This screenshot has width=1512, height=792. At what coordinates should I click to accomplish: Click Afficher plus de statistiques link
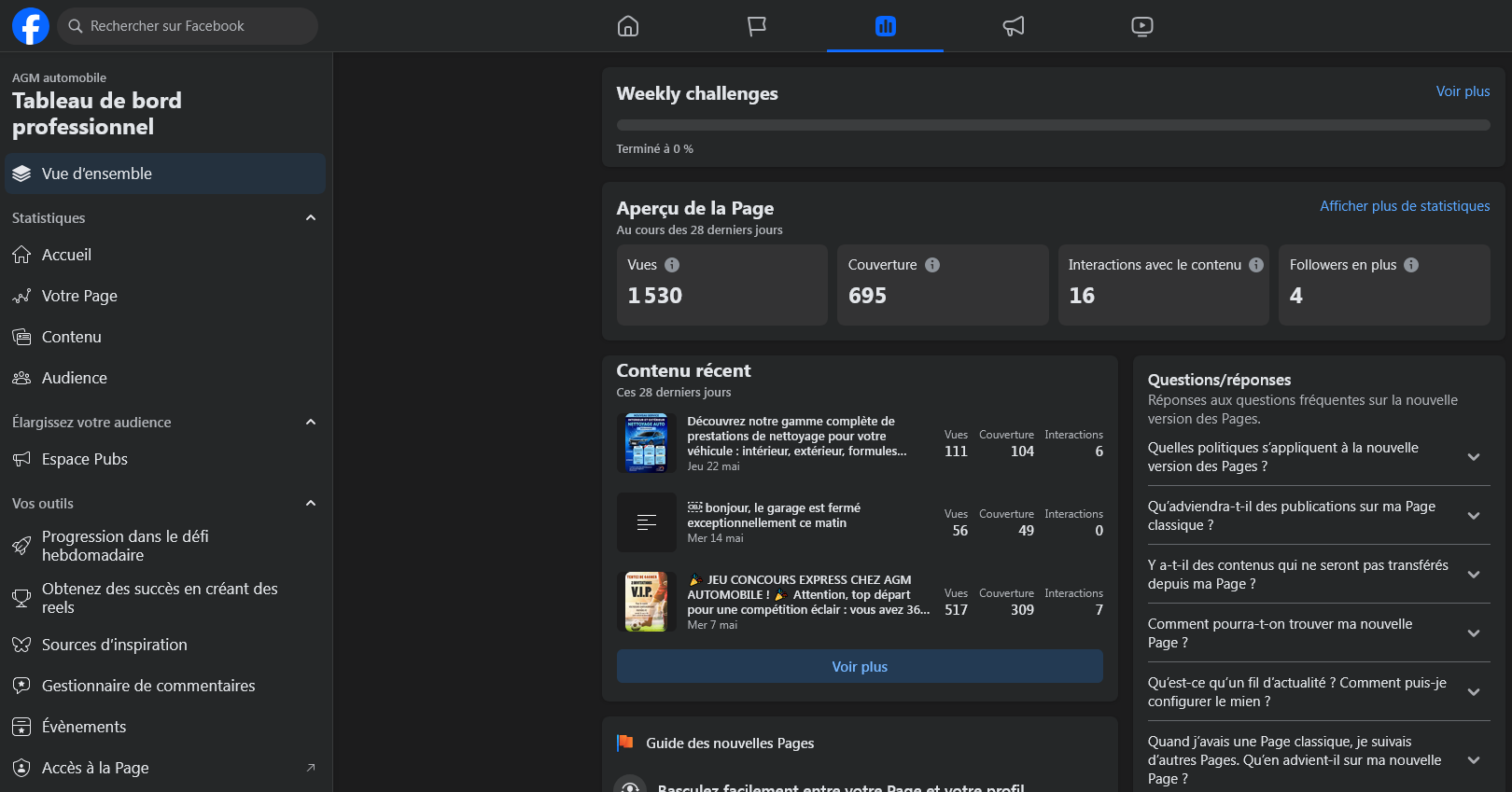[1405, 206]
